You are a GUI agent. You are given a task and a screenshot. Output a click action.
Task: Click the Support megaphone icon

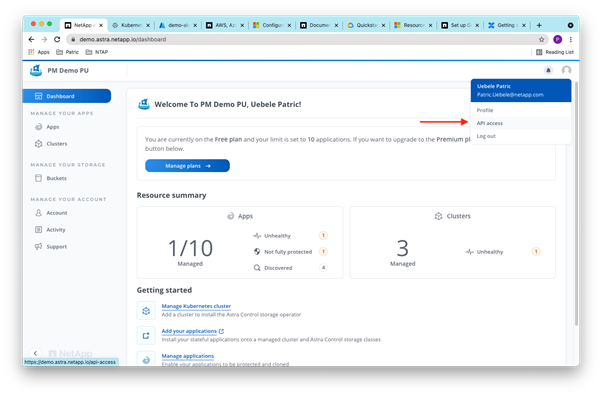coord(38,247)
